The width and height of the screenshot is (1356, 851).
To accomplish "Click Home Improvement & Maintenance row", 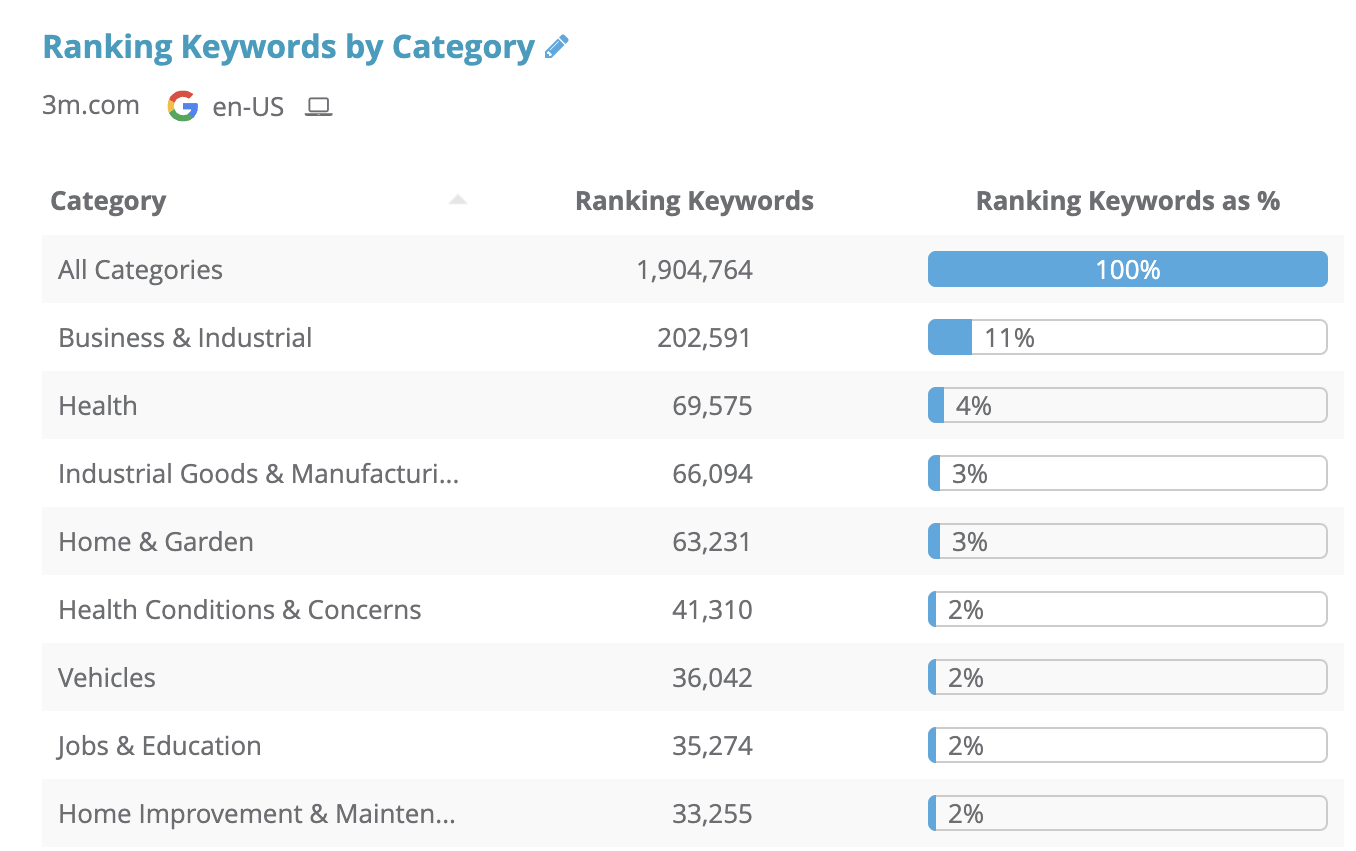I will [257, 814].
